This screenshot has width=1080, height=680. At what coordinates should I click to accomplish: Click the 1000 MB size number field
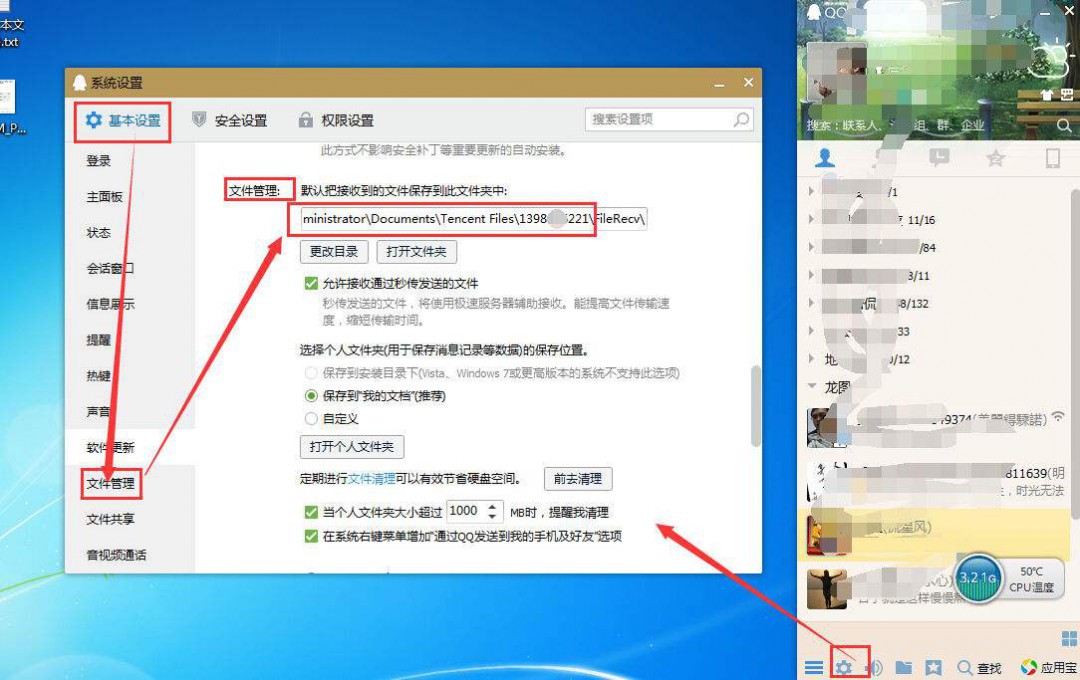(466, 511)
